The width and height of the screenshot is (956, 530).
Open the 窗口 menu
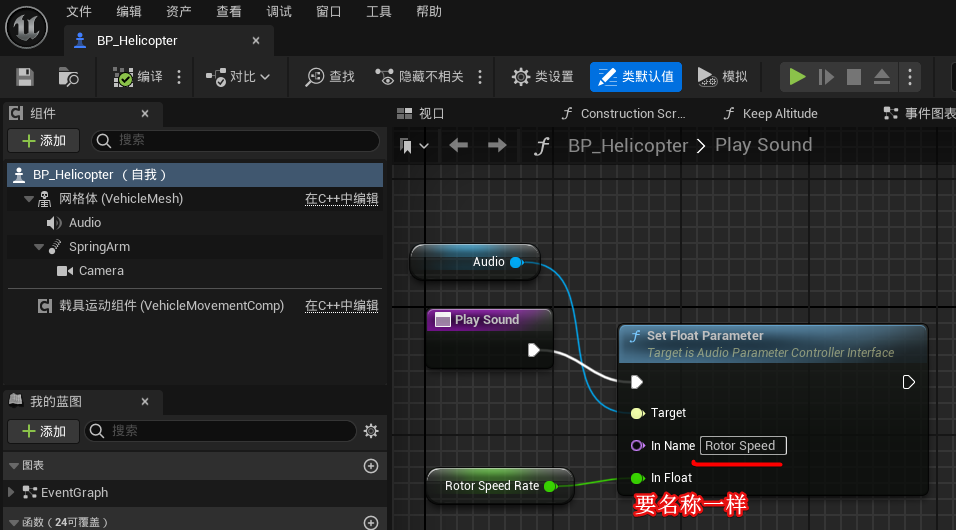click(329, 12)
